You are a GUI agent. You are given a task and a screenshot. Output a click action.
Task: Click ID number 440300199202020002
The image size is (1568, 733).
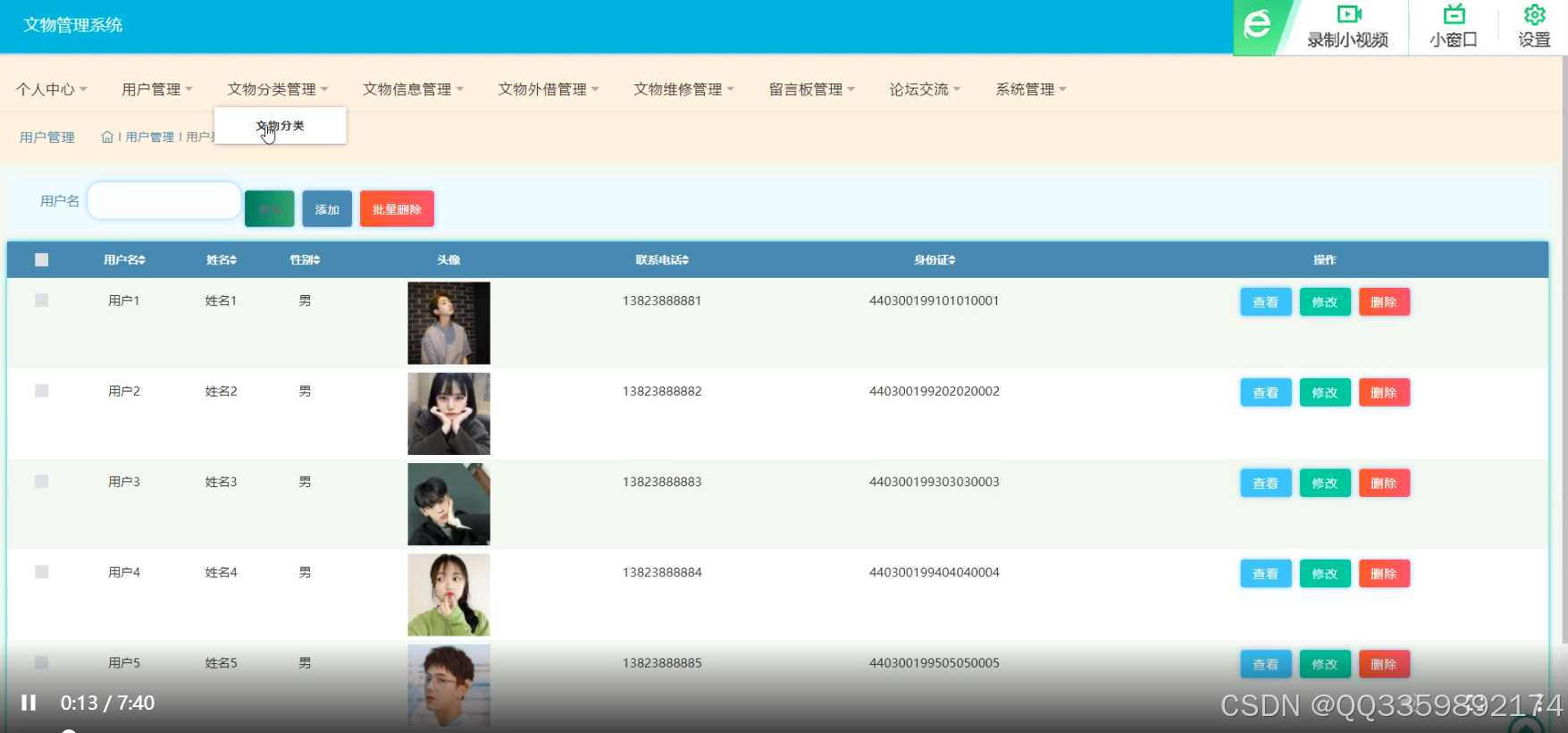935,391
